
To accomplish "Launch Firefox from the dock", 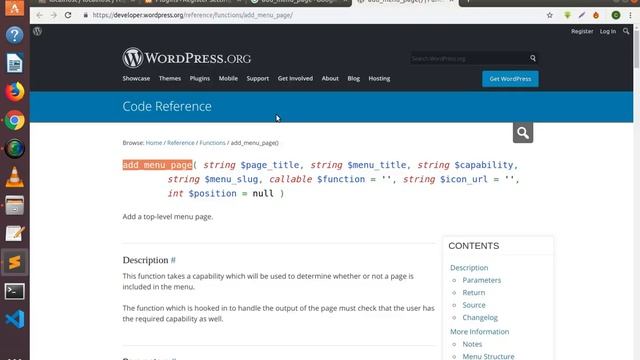I will pos(14,91).
